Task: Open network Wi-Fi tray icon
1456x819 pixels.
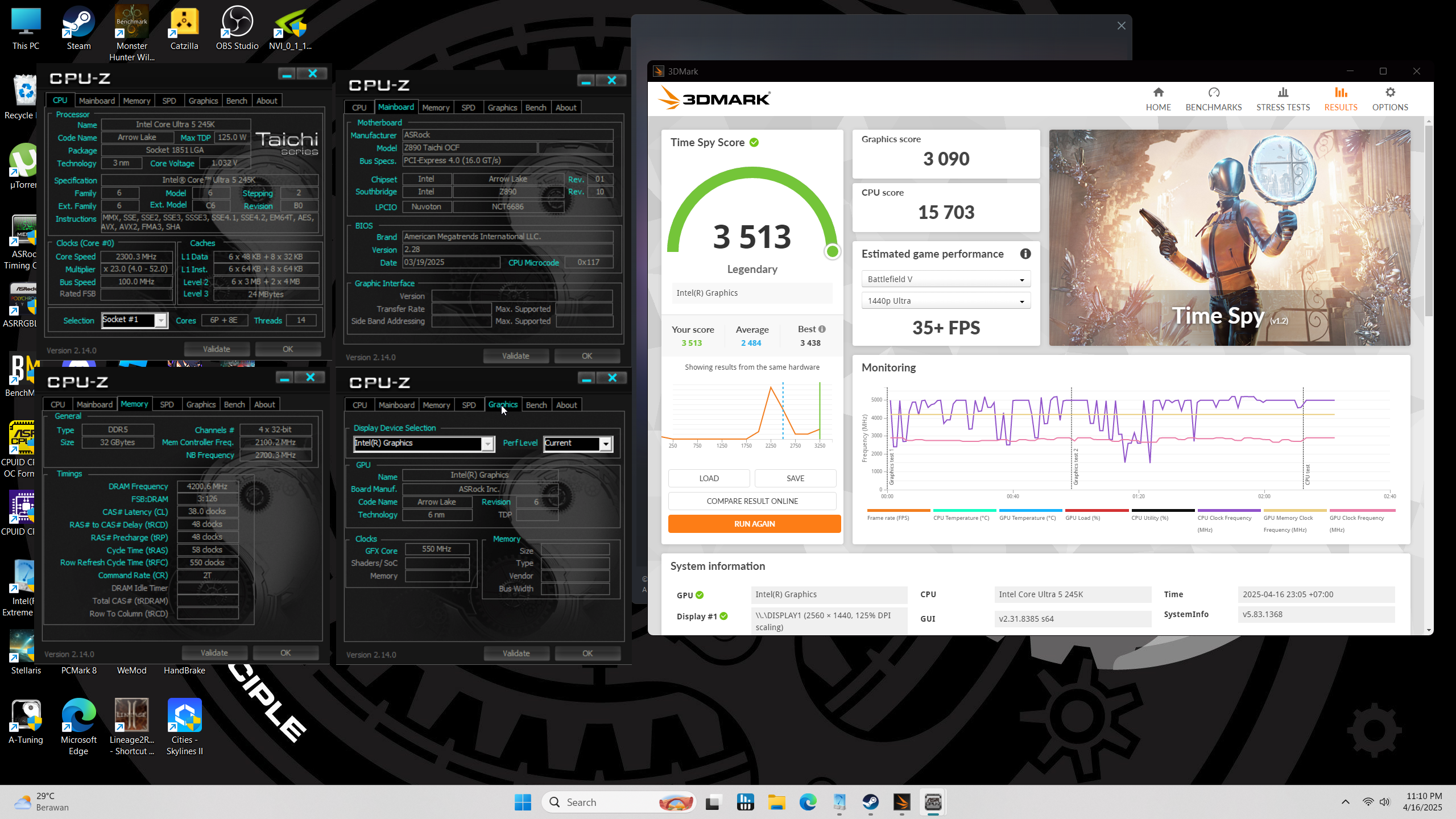Action: click(1368, 802)
